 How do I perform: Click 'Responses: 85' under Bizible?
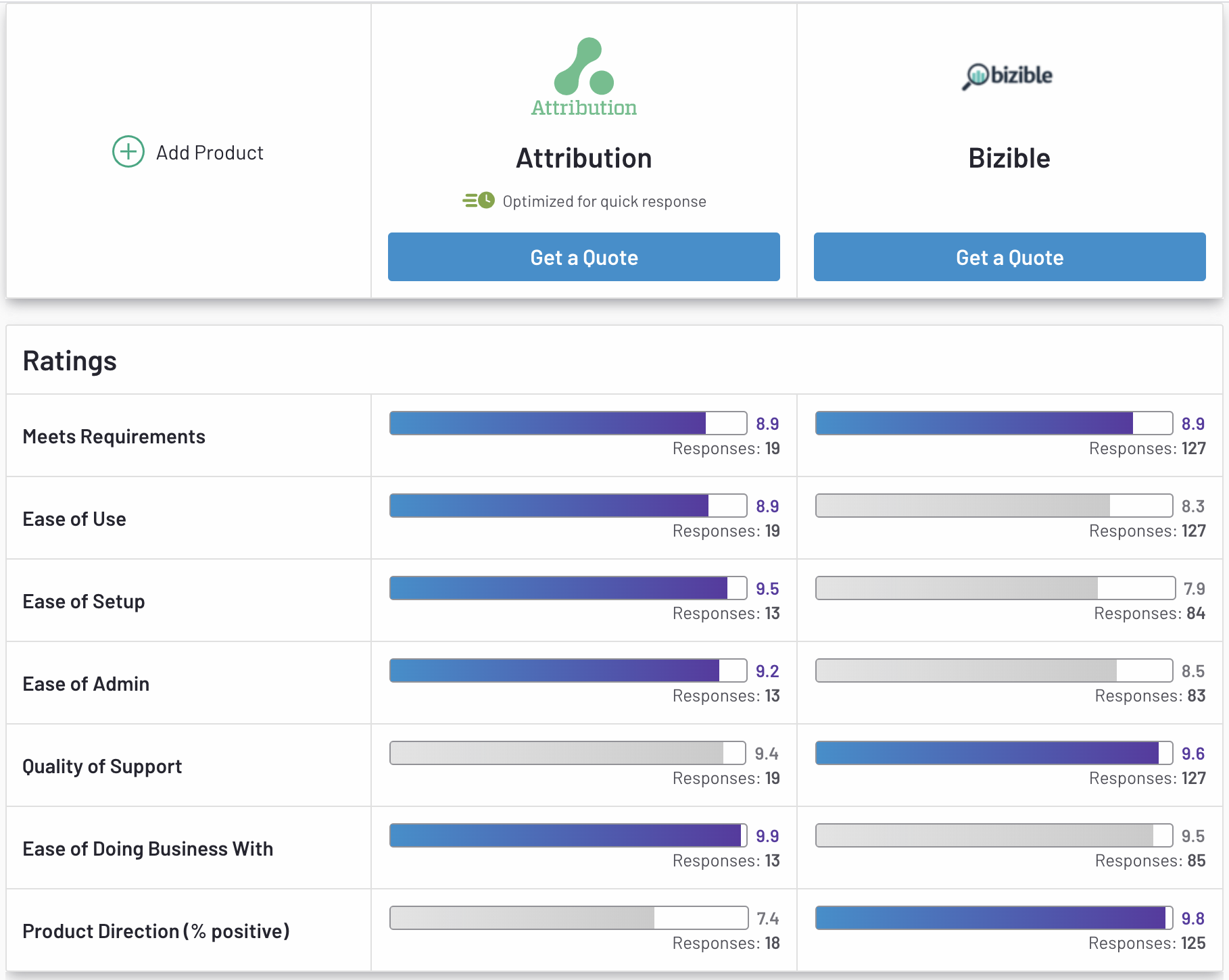click(x=1150, y=860)
